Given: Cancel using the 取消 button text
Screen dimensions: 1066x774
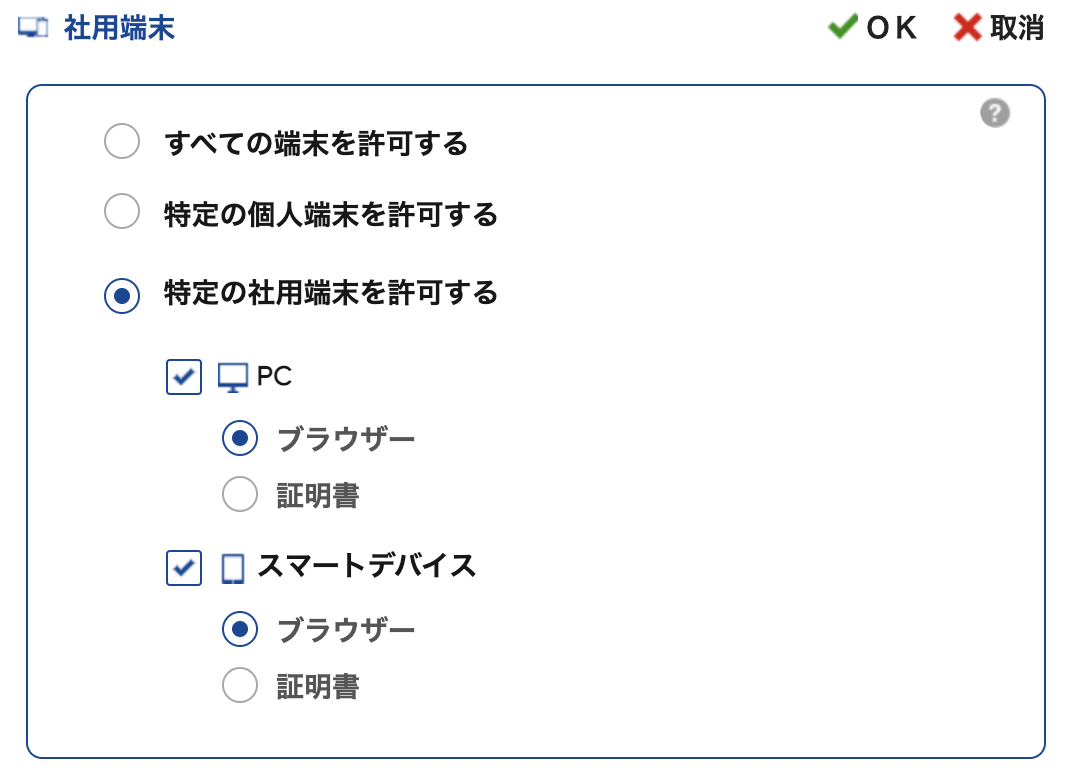Looking at the screenshot, I should [1016, 28].
